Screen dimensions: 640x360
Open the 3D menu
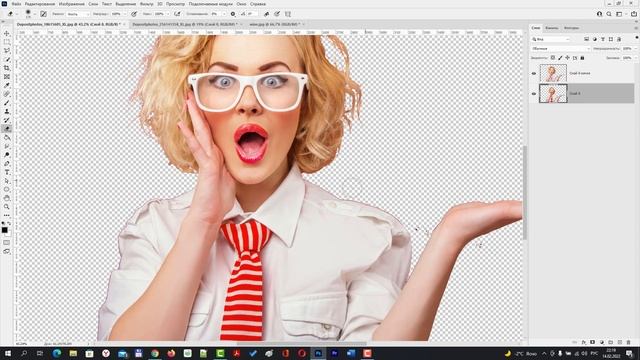160,4
